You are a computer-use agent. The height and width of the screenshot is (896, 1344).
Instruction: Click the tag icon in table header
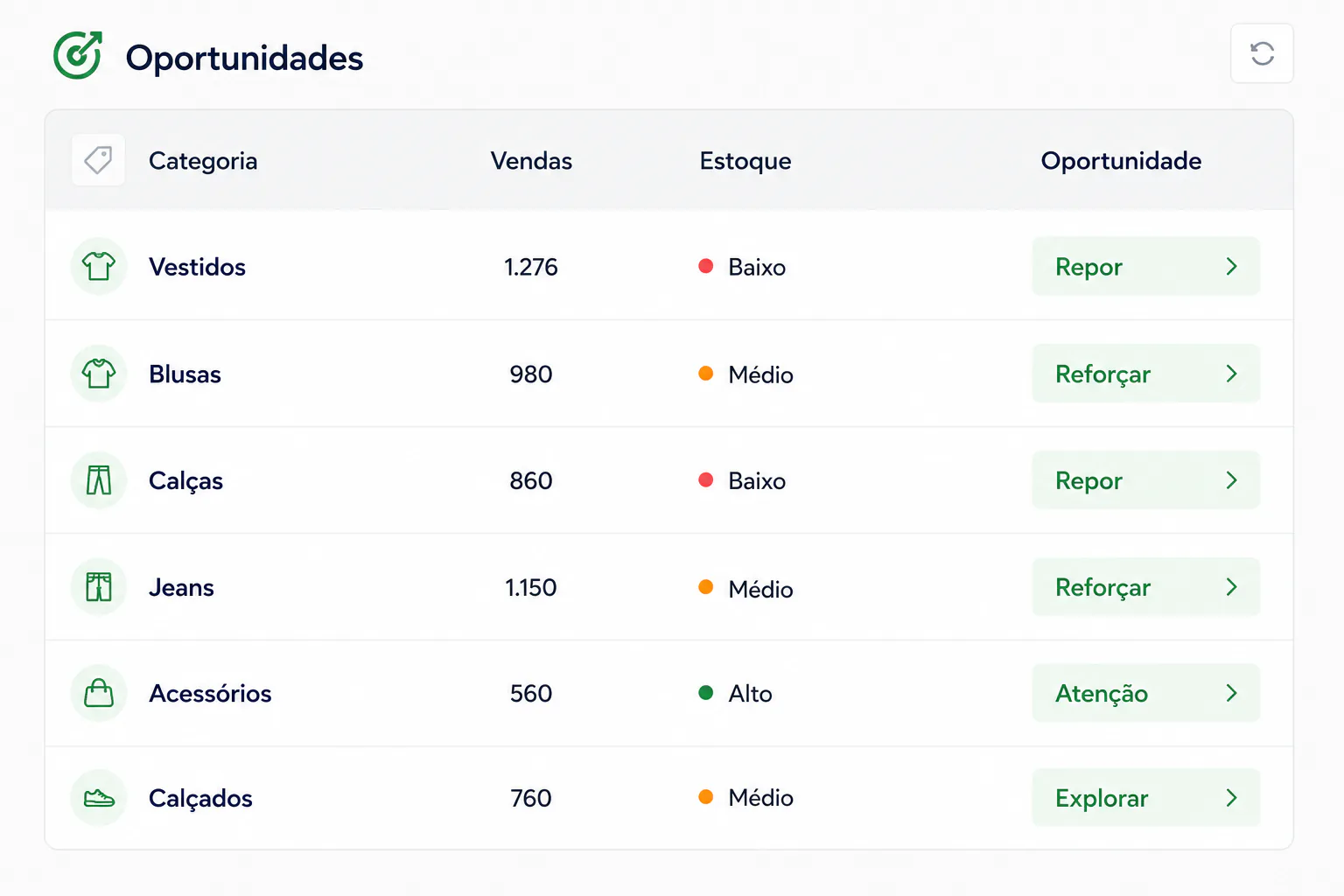[98, 160]
